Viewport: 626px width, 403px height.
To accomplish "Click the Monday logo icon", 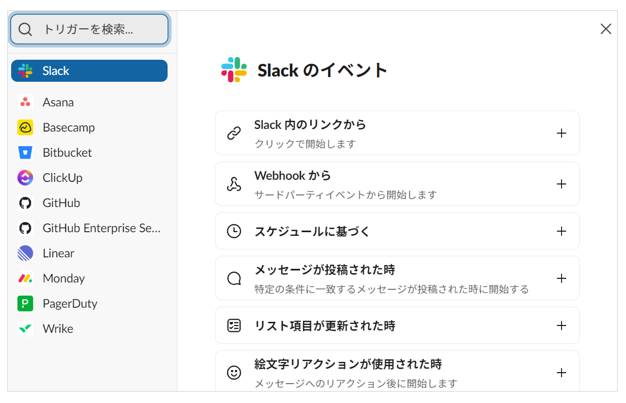I will click(25, 278).
